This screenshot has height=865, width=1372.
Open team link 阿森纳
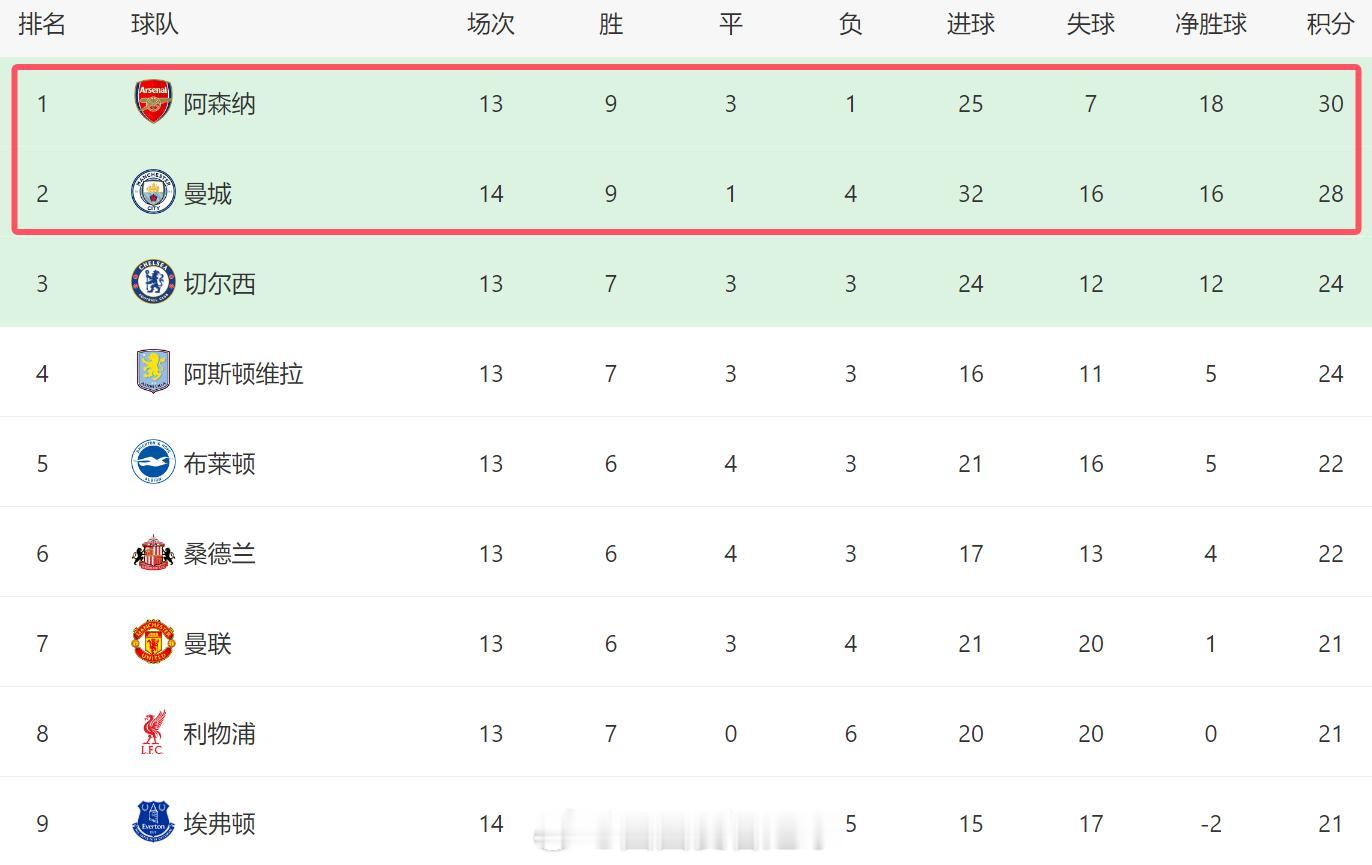(219, 104)
